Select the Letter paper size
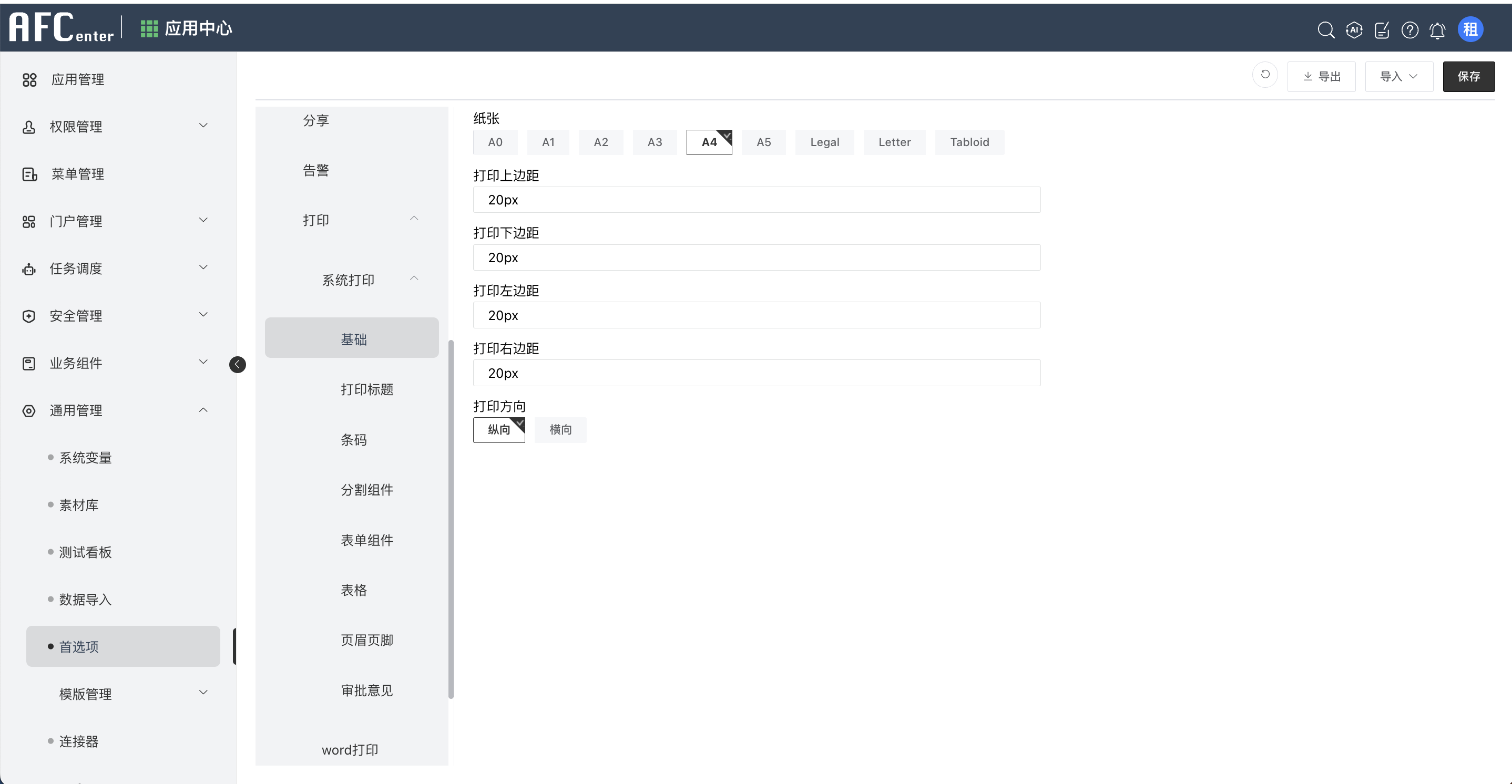Screen dimensions: 1512x784 pyautogui.click(x=894, y=142)
